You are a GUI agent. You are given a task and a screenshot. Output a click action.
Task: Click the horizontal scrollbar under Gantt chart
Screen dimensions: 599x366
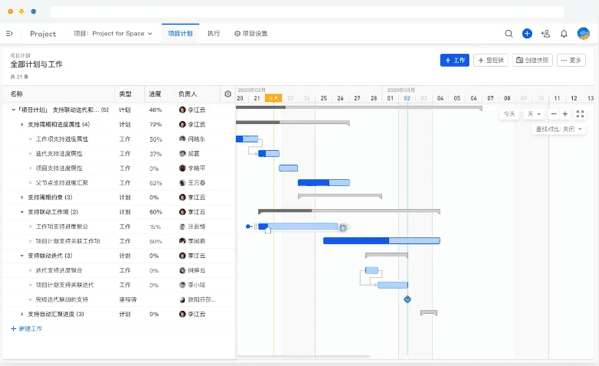click(304, 357)
